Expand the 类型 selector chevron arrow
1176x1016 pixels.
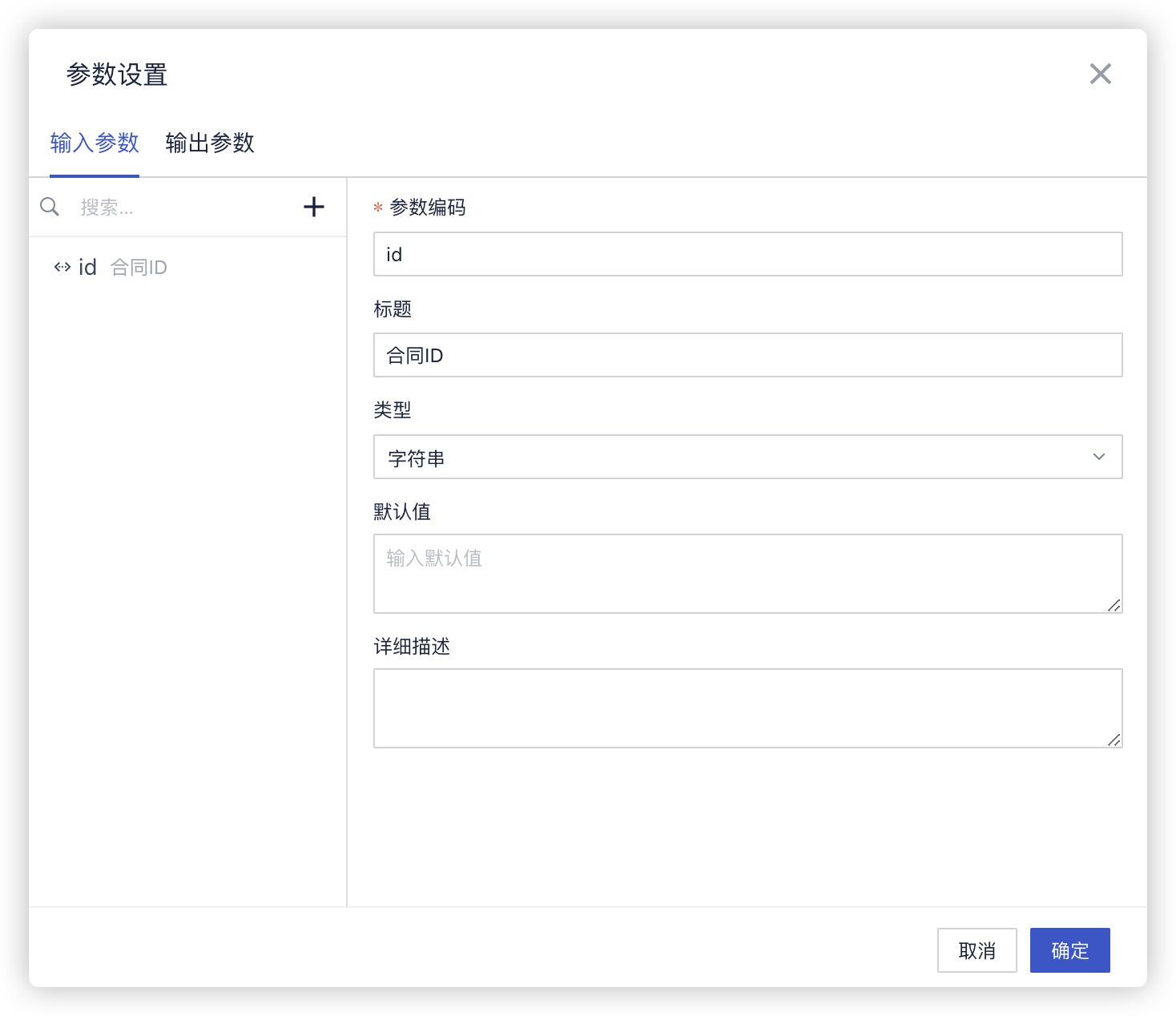click(1098, 457)
